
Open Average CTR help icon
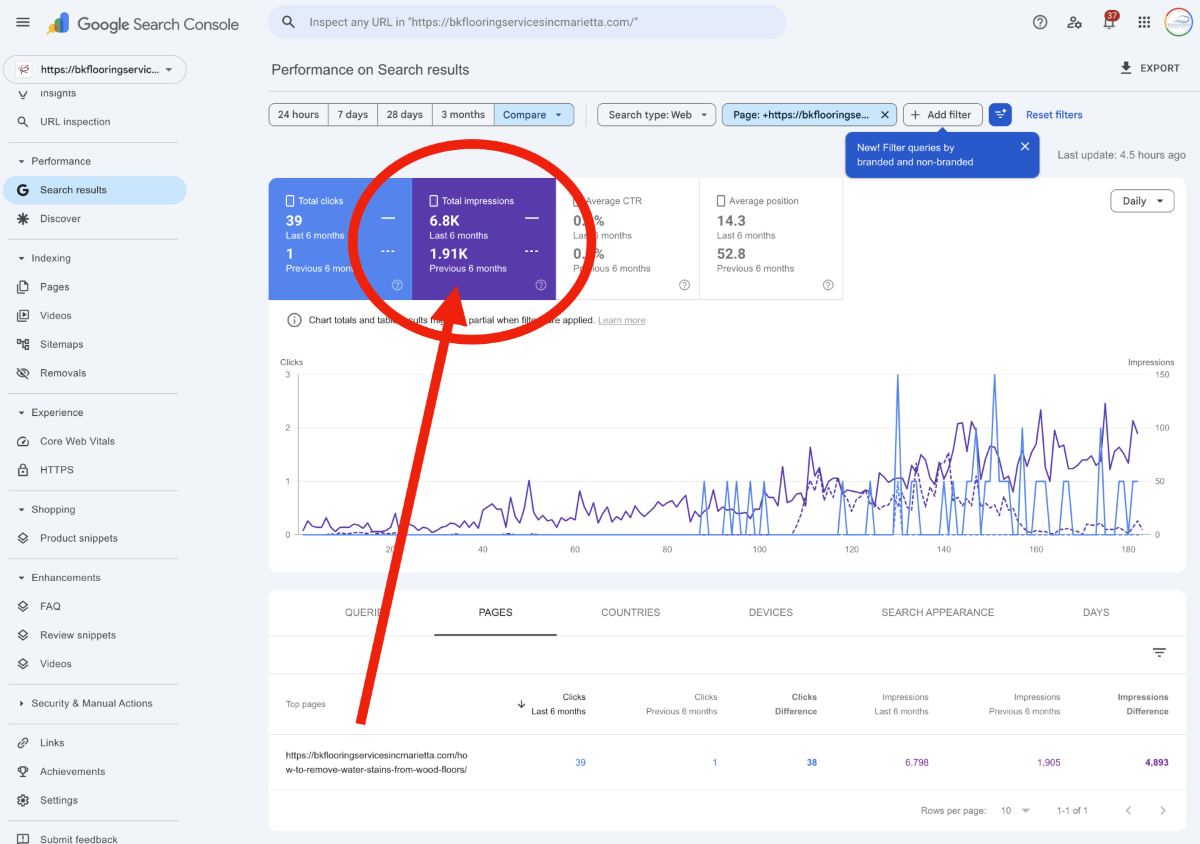point(684,285)
